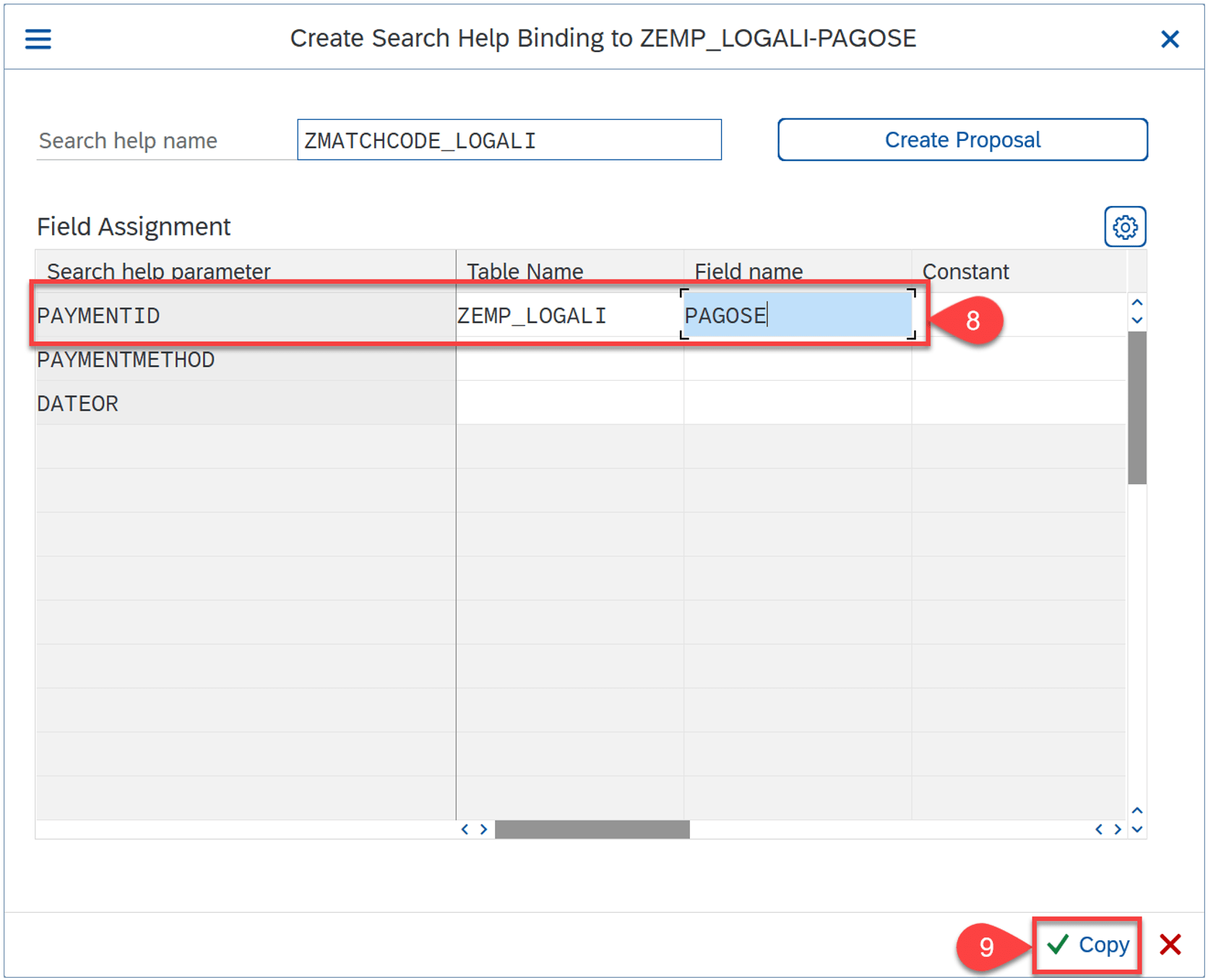Click the bottom-right left-angle scroll chevron
Viewport: 1208px width, 980px height.
pyautogui.click(x=1099, y=830)
